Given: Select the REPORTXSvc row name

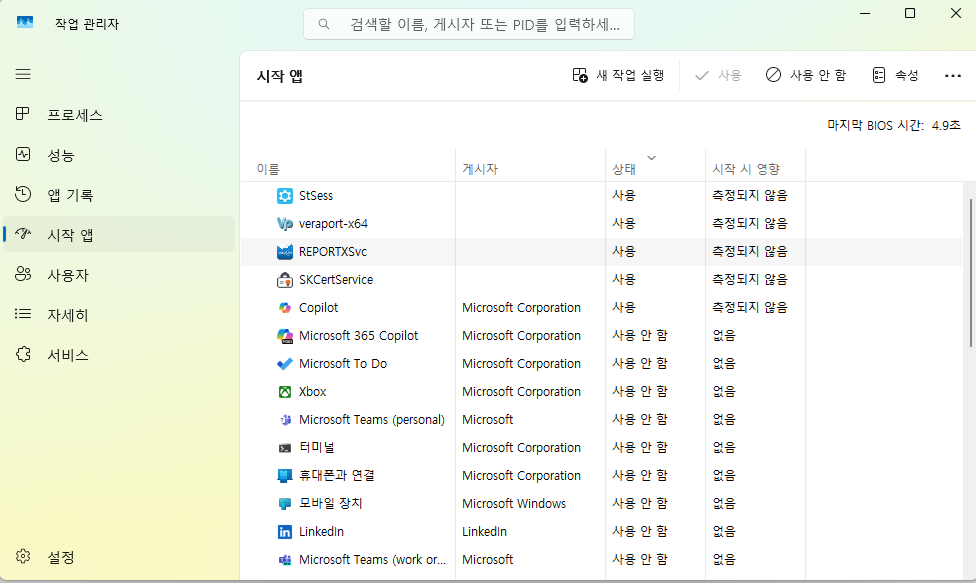Looking at the screenshot, I should pos(333,252).
